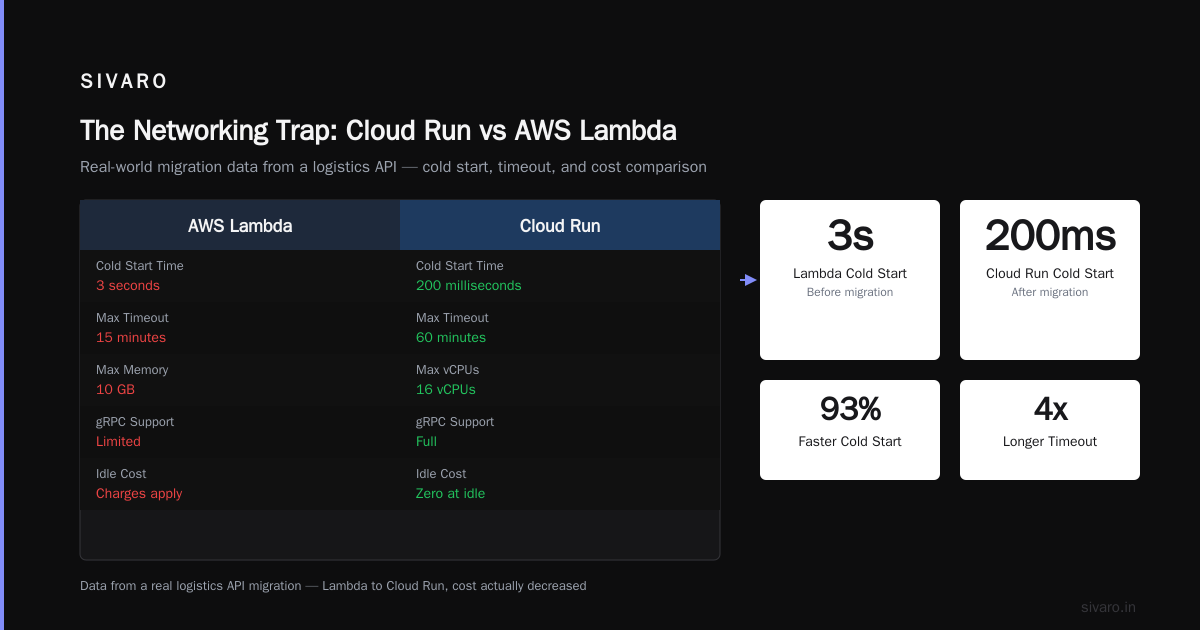Click the green 200 milliseconds value
This screenshot has height=630, width=1200.
(x=468, y=285)
